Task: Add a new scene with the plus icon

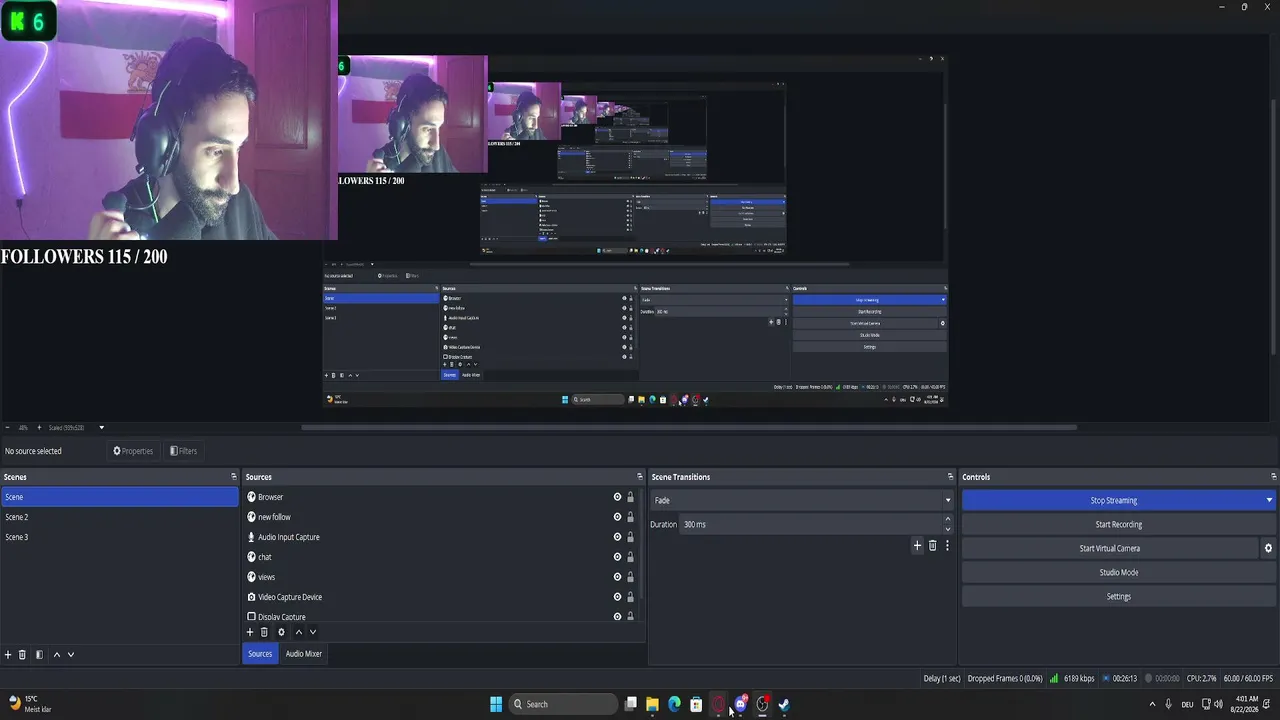Action: [x=8, y=655]
